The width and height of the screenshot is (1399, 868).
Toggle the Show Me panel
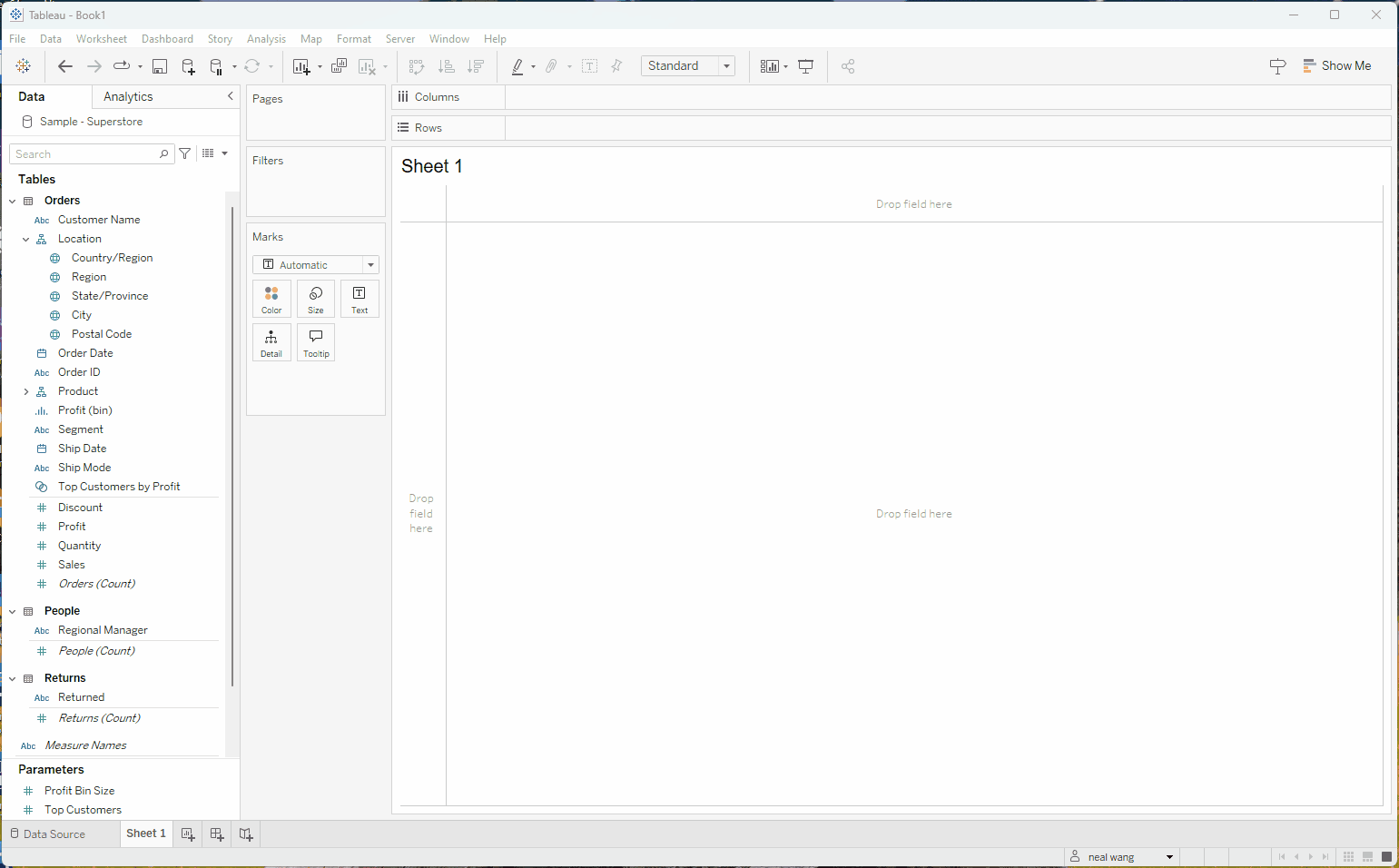[1336, 65]
